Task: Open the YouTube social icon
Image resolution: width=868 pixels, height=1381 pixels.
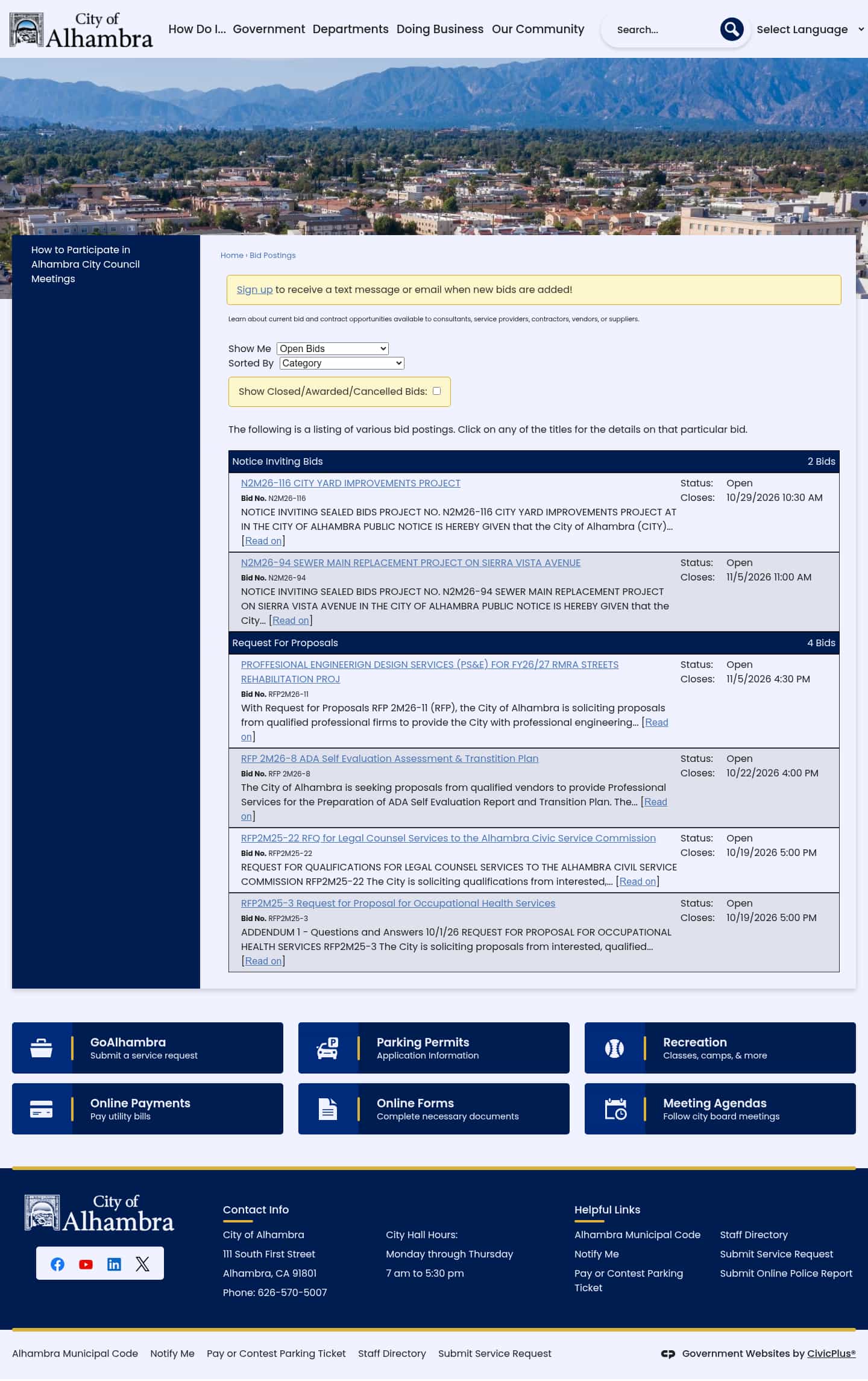Action: [86, 1264]
